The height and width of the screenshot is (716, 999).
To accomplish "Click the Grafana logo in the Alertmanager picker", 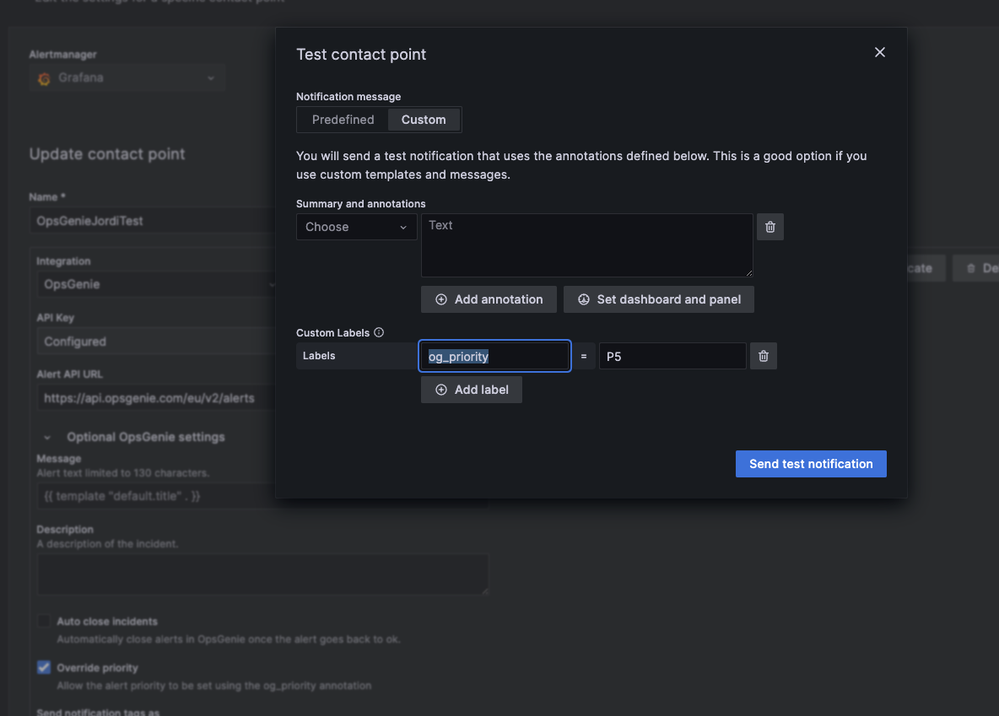I will (43, 77).
